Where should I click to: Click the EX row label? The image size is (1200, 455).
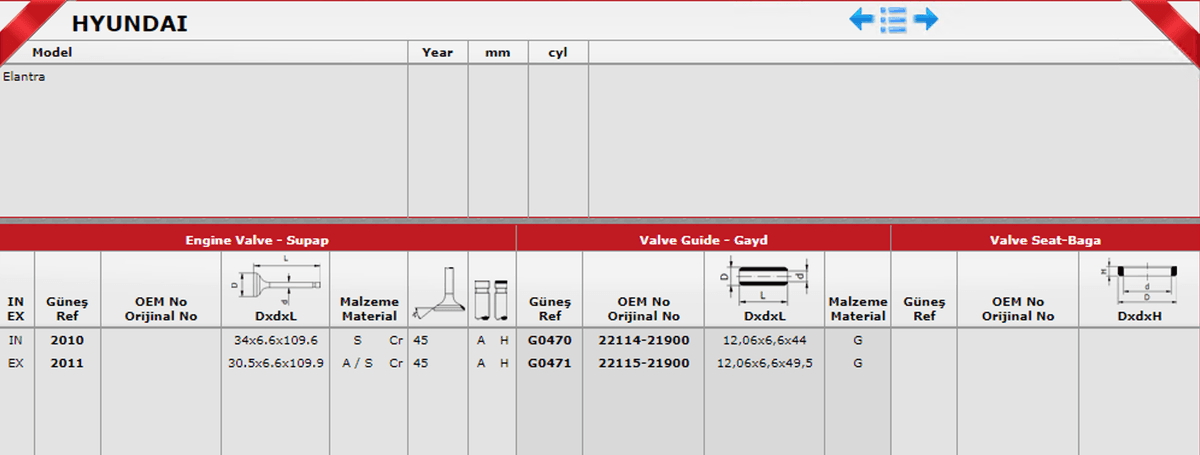pos(15,363)
